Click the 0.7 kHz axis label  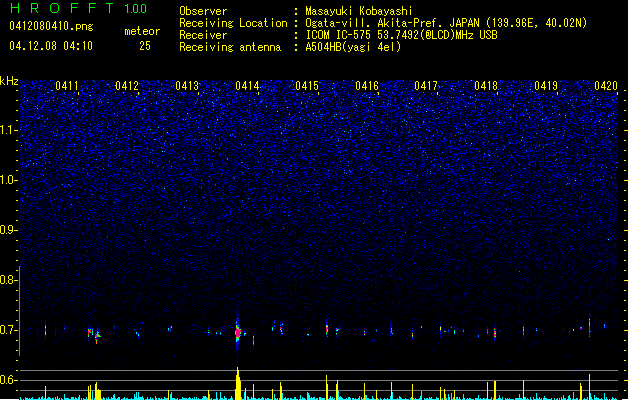point(9,330)
